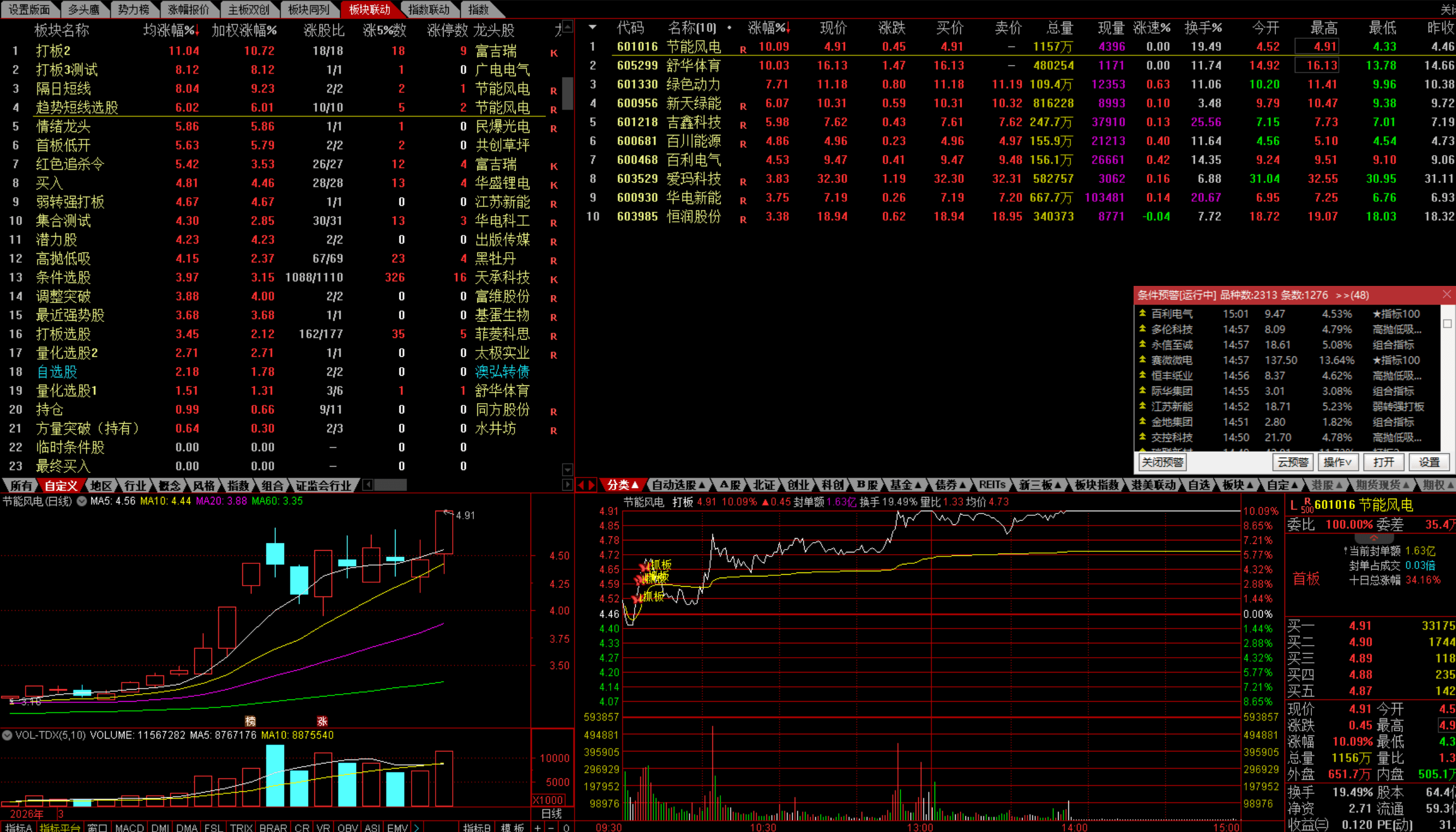Screen dimensions: 1456x832
Task: Click the 云预警 button
Action: (x=1292, y=462)
